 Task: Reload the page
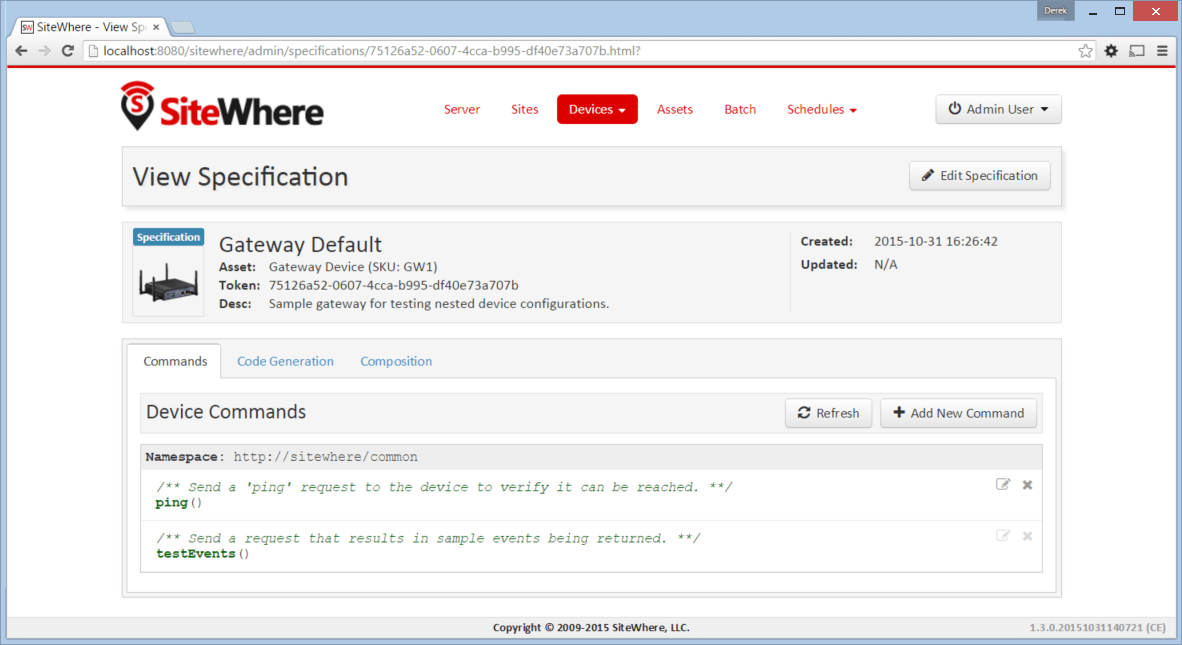pos(68,50)
